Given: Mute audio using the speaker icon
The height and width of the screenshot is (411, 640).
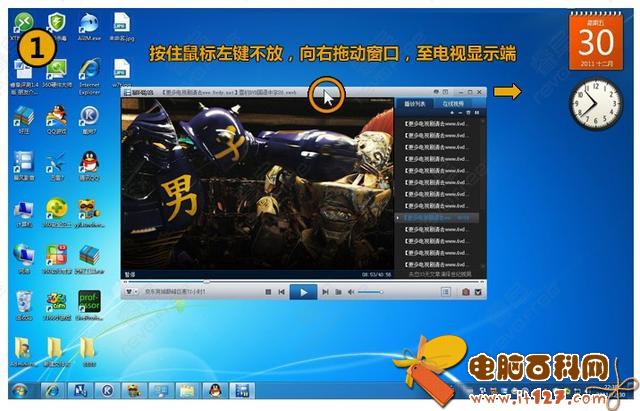Looking at the screenshot, I should pyautogui.click(x=351, y=292).
